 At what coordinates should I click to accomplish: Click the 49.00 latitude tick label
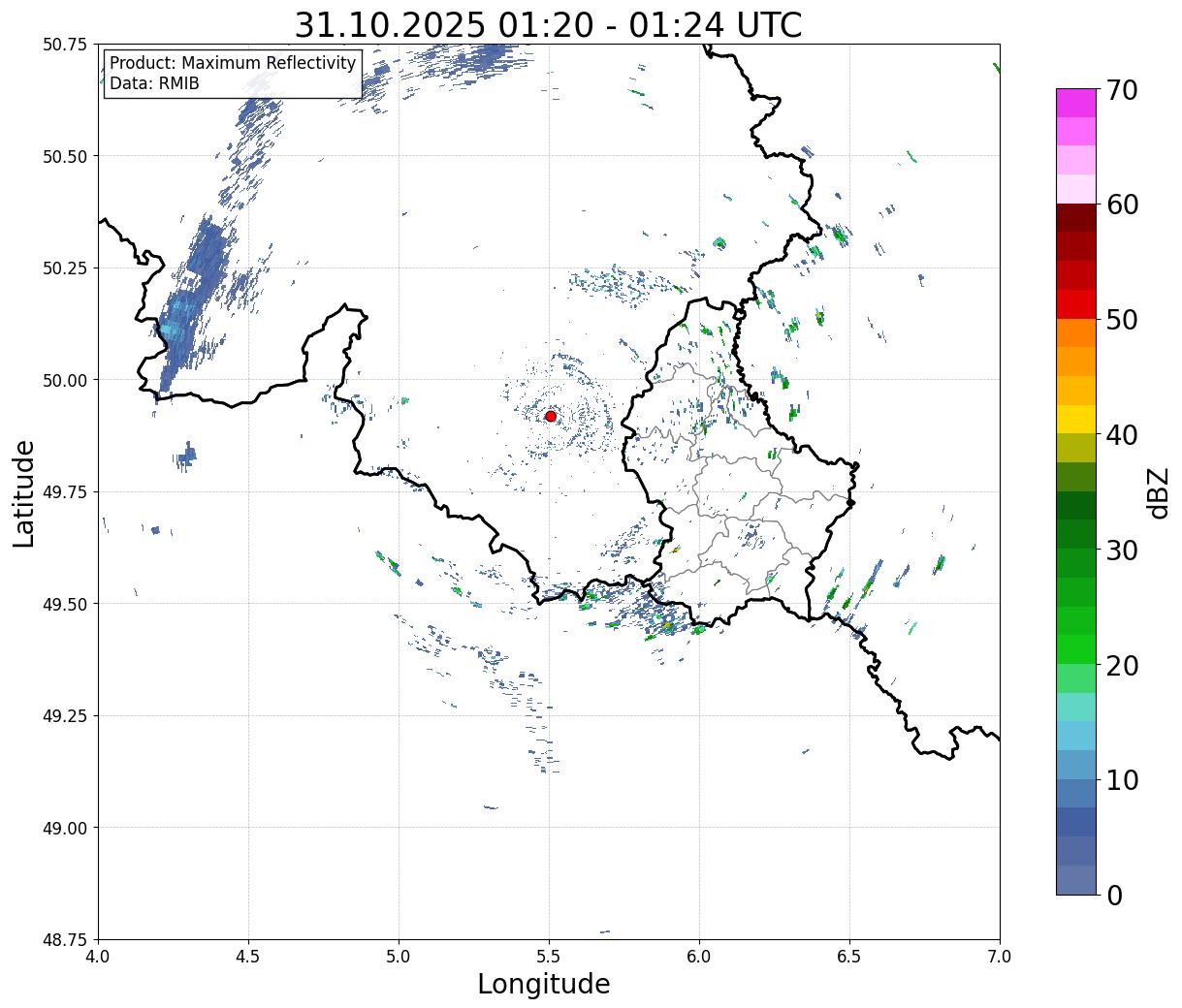point(64,828)
